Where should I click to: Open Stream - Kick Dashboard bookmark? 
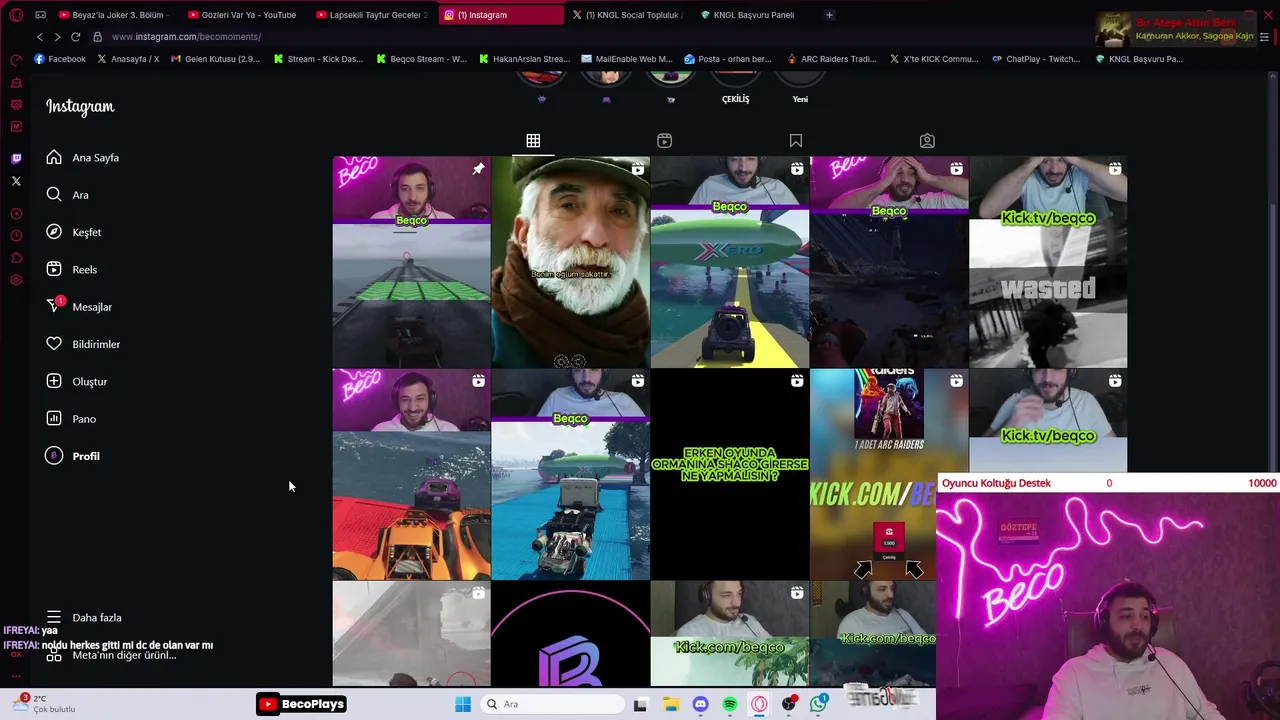318,59
